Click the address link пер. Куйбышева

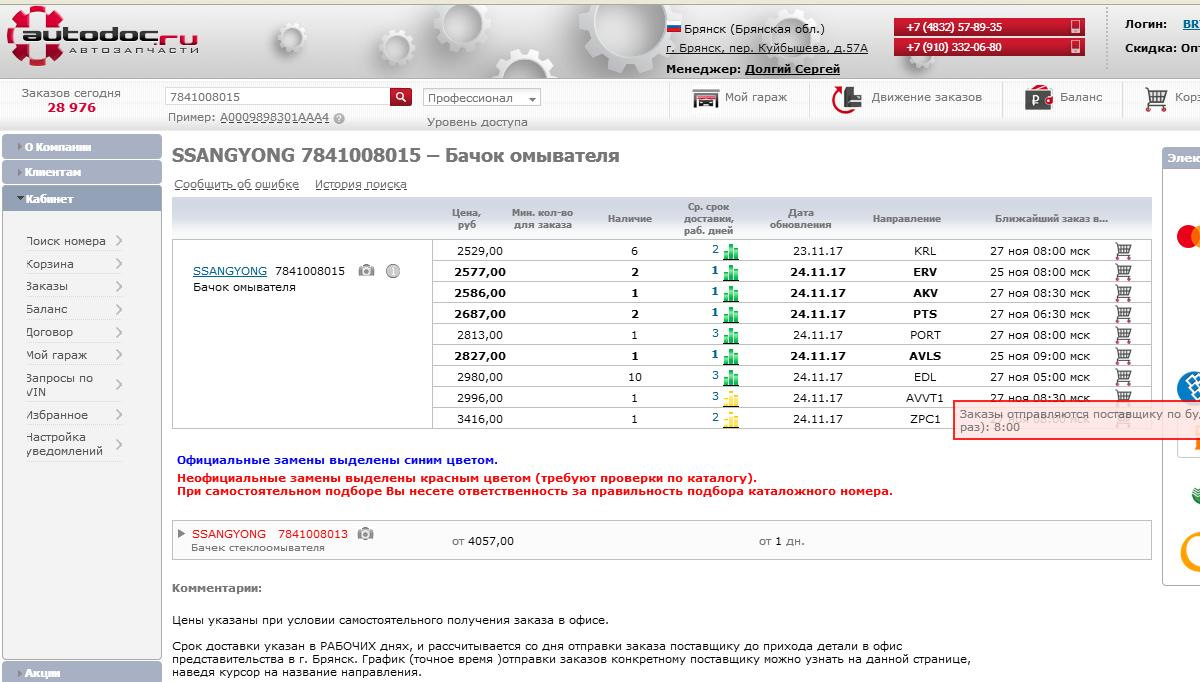click(x=767, y=48)
